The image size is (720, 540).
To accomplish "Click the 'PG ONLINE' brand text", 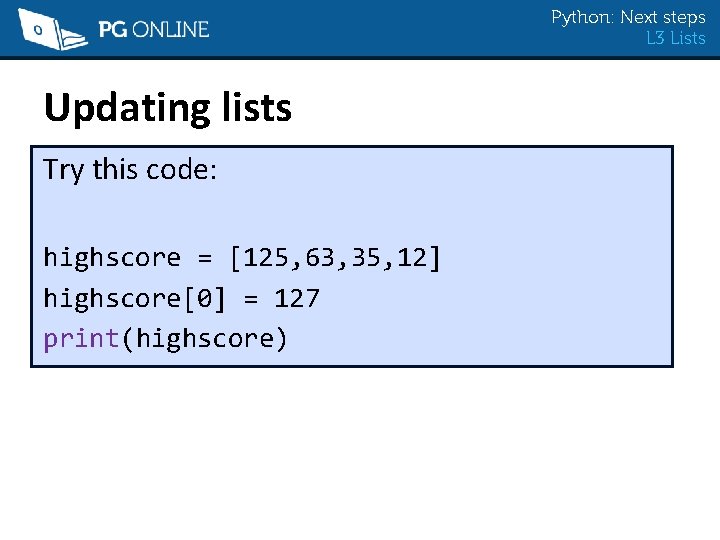I will [x=153, y=29].
